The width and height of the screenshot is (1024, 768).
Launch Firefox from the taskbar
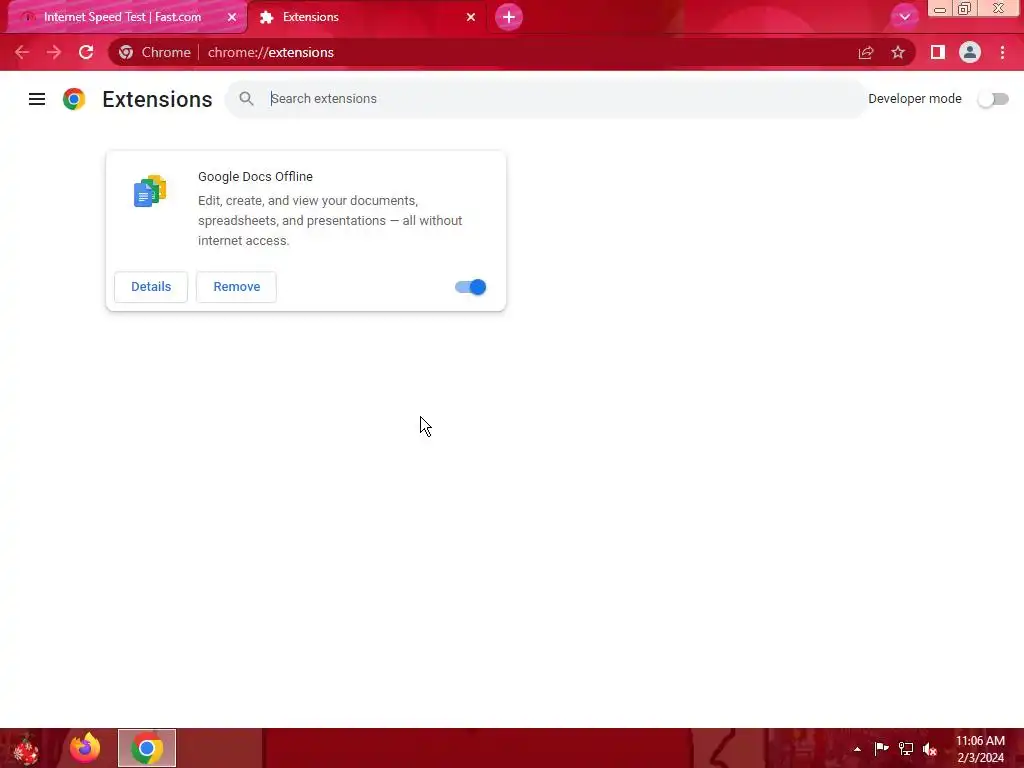point(85,748)
